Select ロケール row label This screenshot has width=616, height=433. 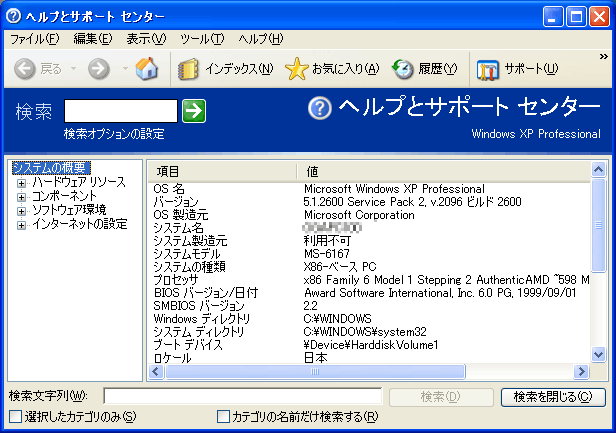click(x=172, y=358)
